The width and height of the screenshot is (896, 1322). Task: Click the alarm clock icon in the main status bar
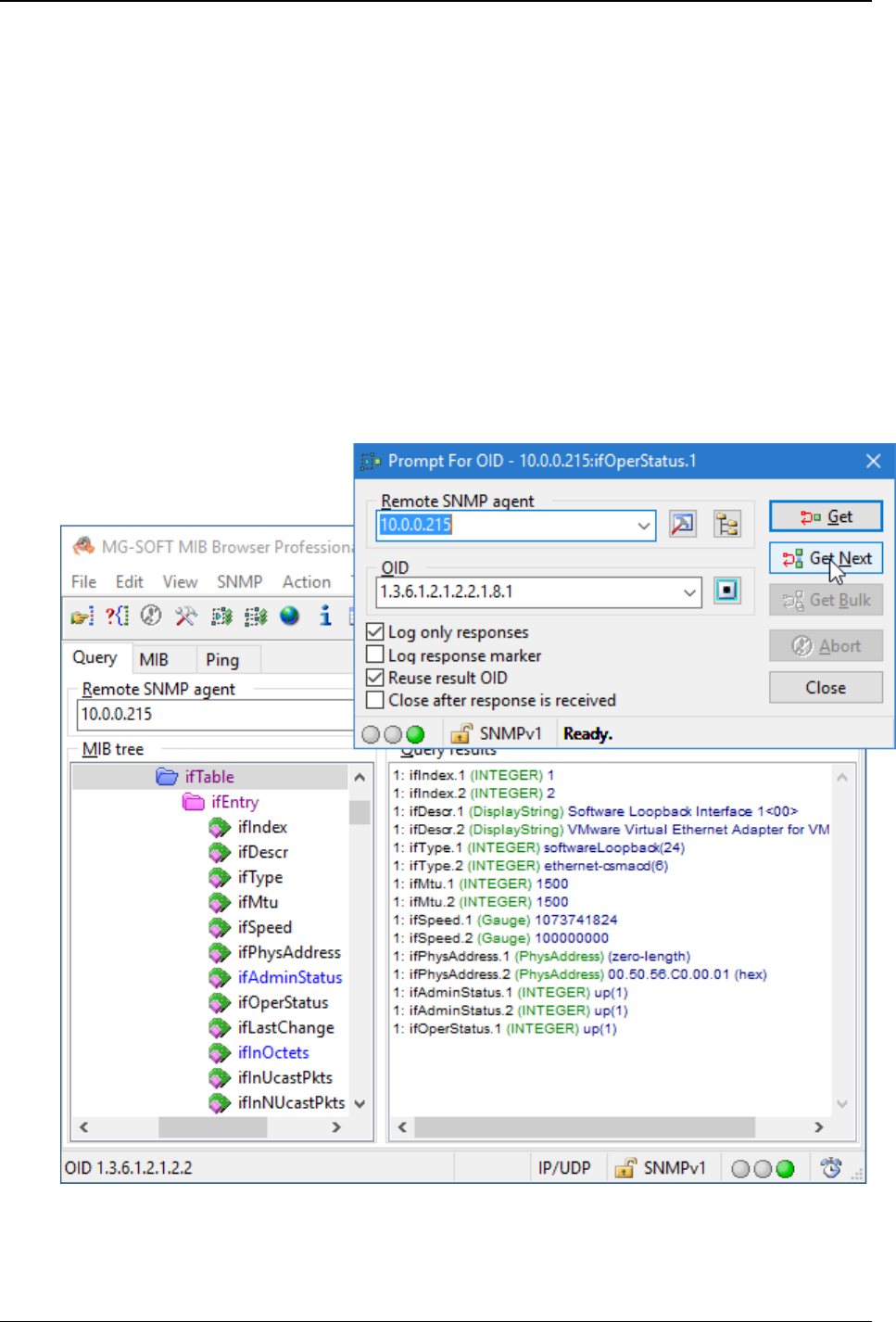click(831, 1168)
